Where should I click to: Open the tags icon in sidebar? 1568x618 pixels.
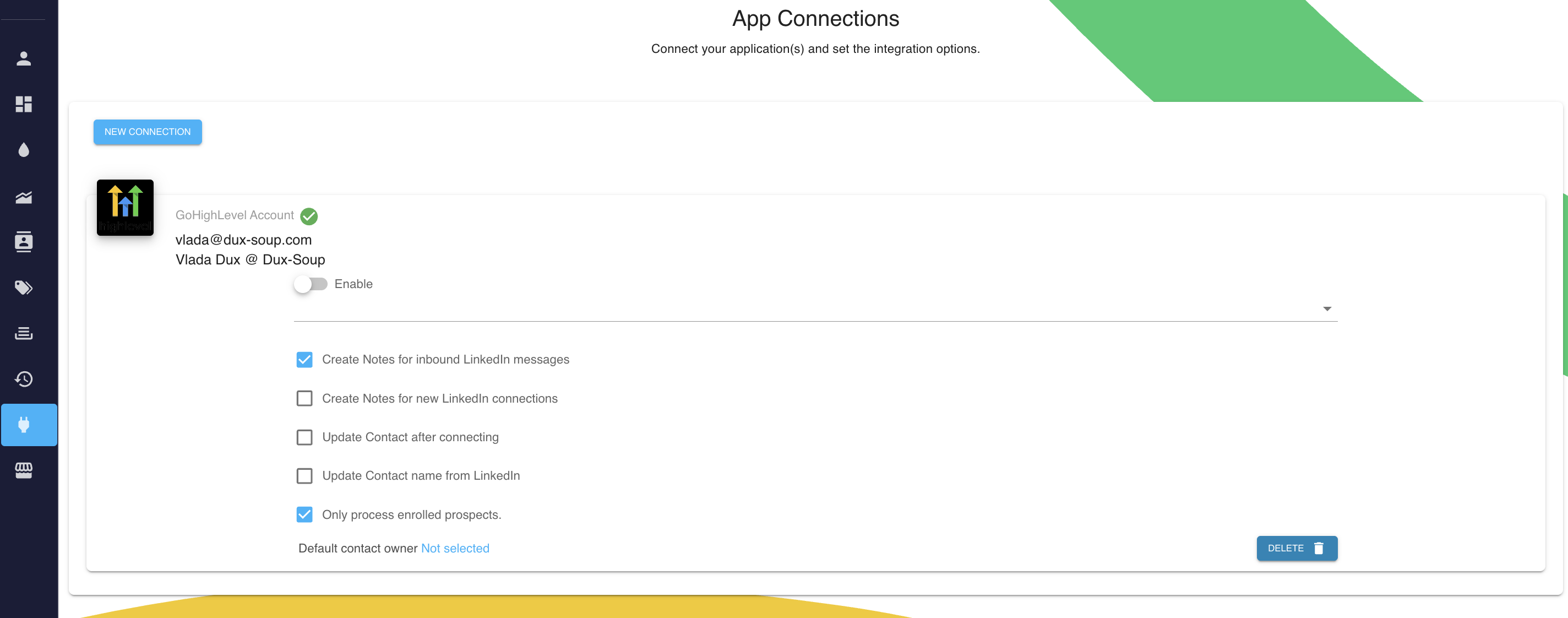pos(24,288)
